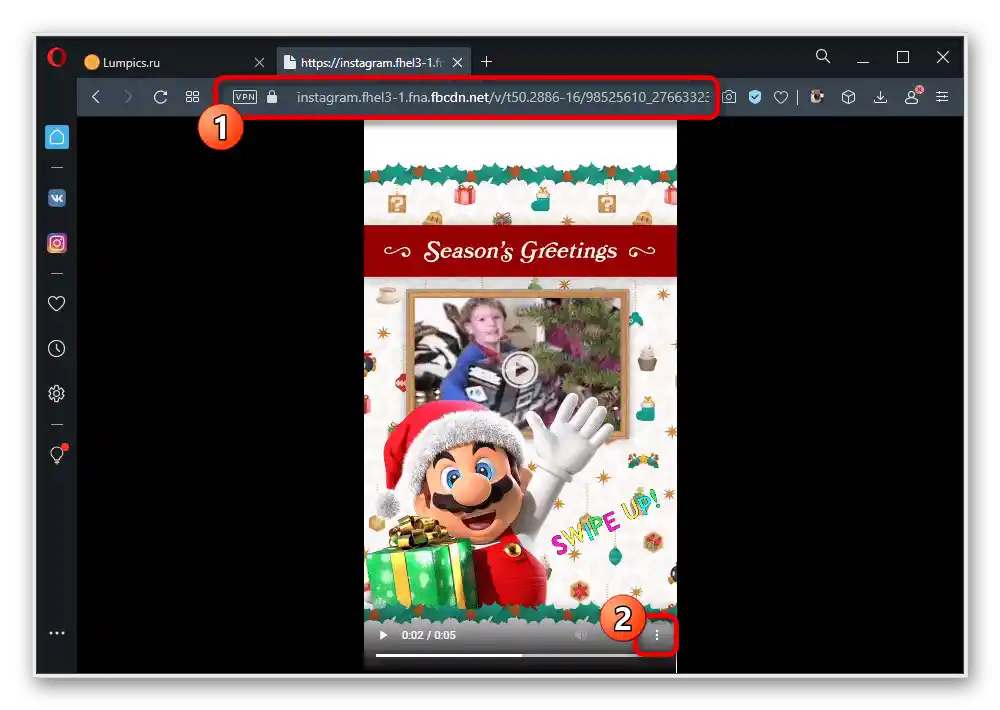
Task: Open the user account profile icon
Action: tap(912, 96)
